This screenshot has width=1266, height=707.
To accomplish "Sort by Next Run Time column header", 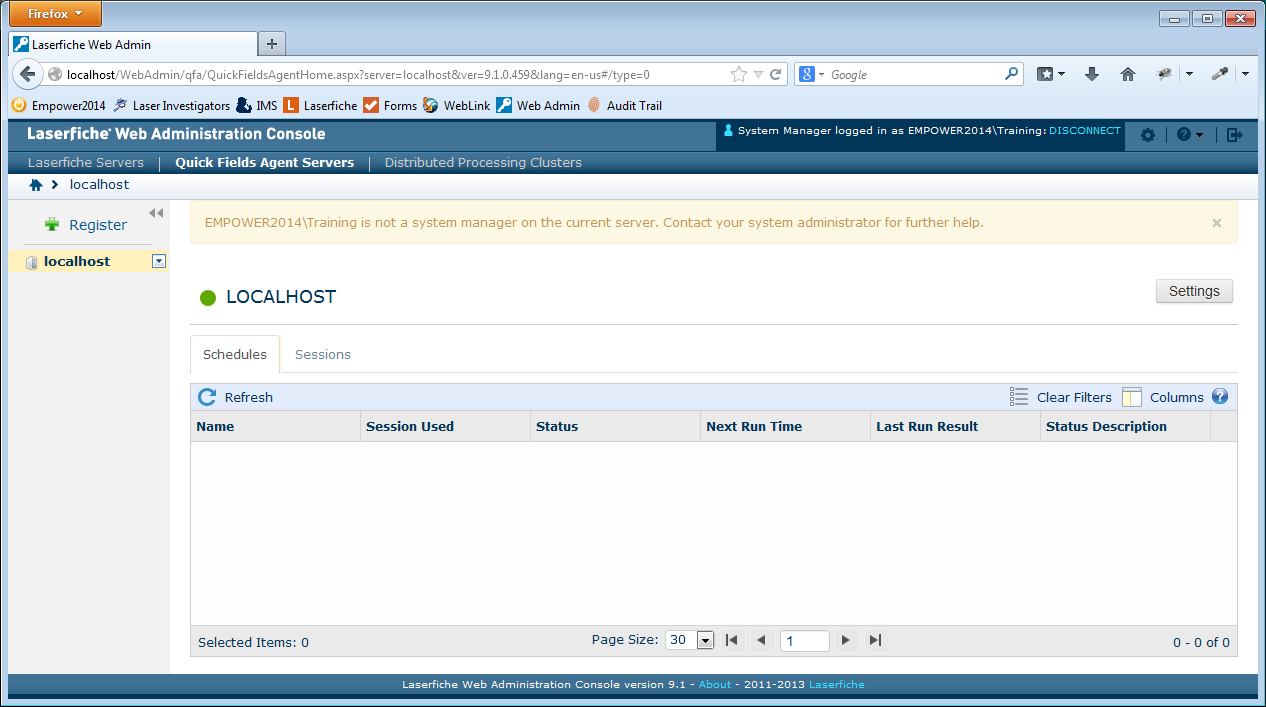I will [x=785, y=426].
